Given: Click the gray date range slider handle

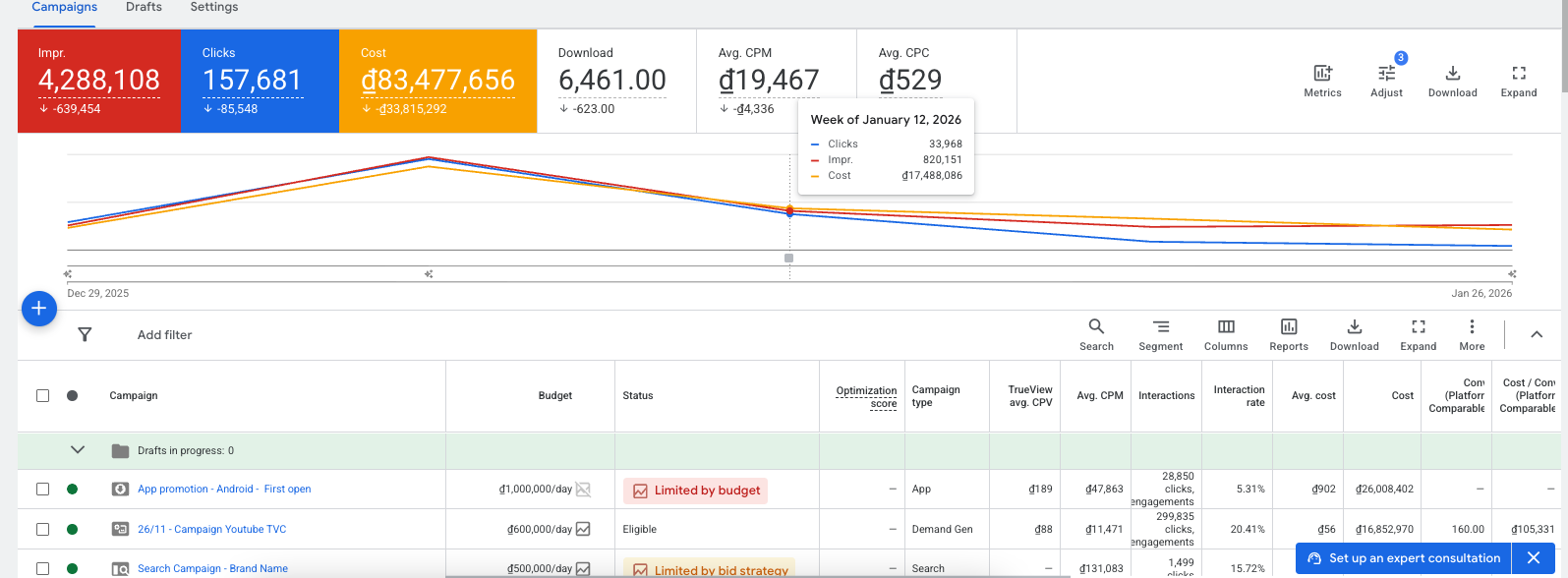Looking at the screenshot, I should click(x=788, y=259).
